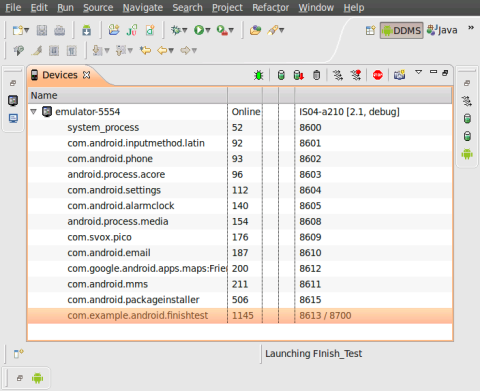Open the Edit menu
Image resolution: width=480 pixels, height=391 pixels.
pos(39,7)
